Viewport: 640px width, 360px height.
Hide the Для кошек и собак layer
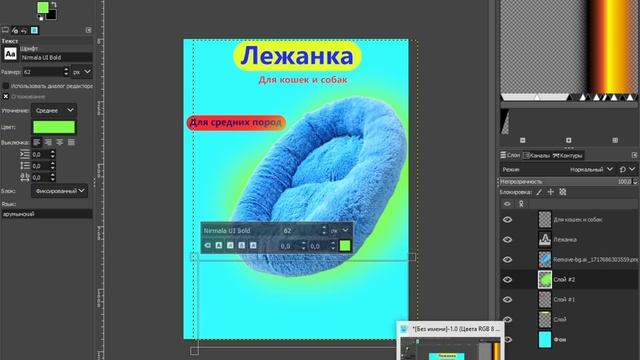point(507,220)
